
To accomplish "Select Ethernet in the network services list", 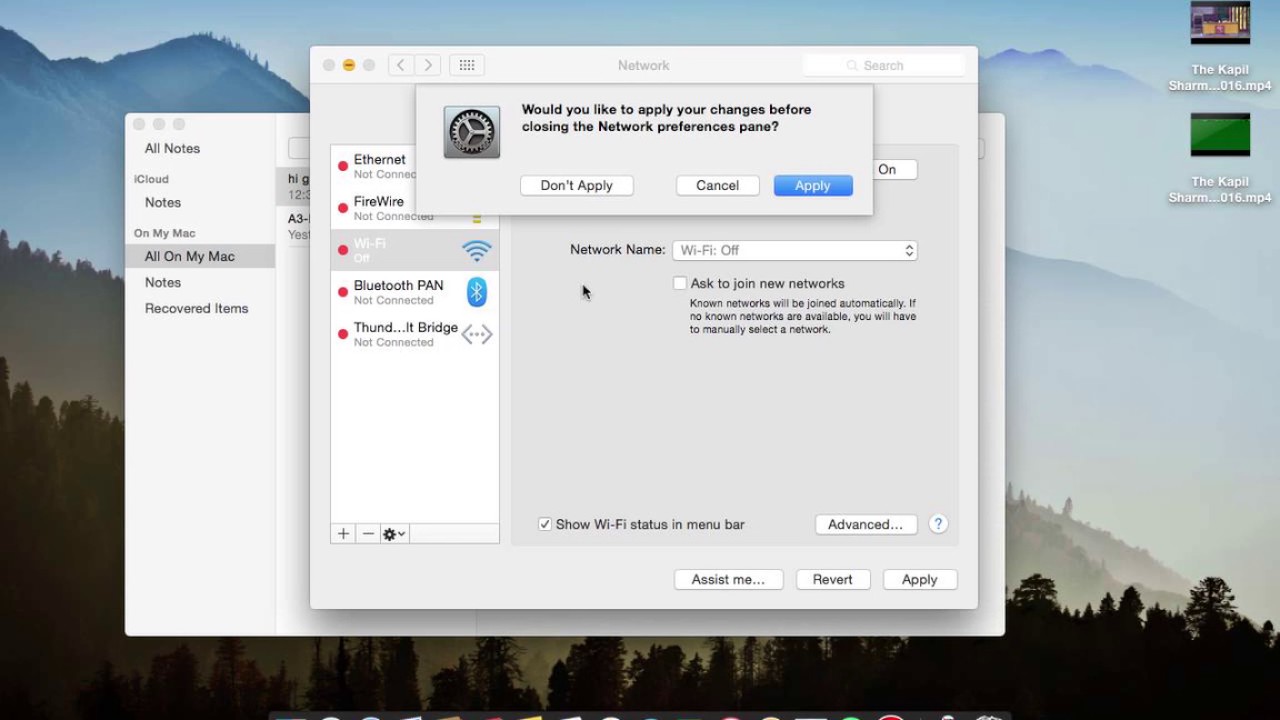I will [415, 166].
